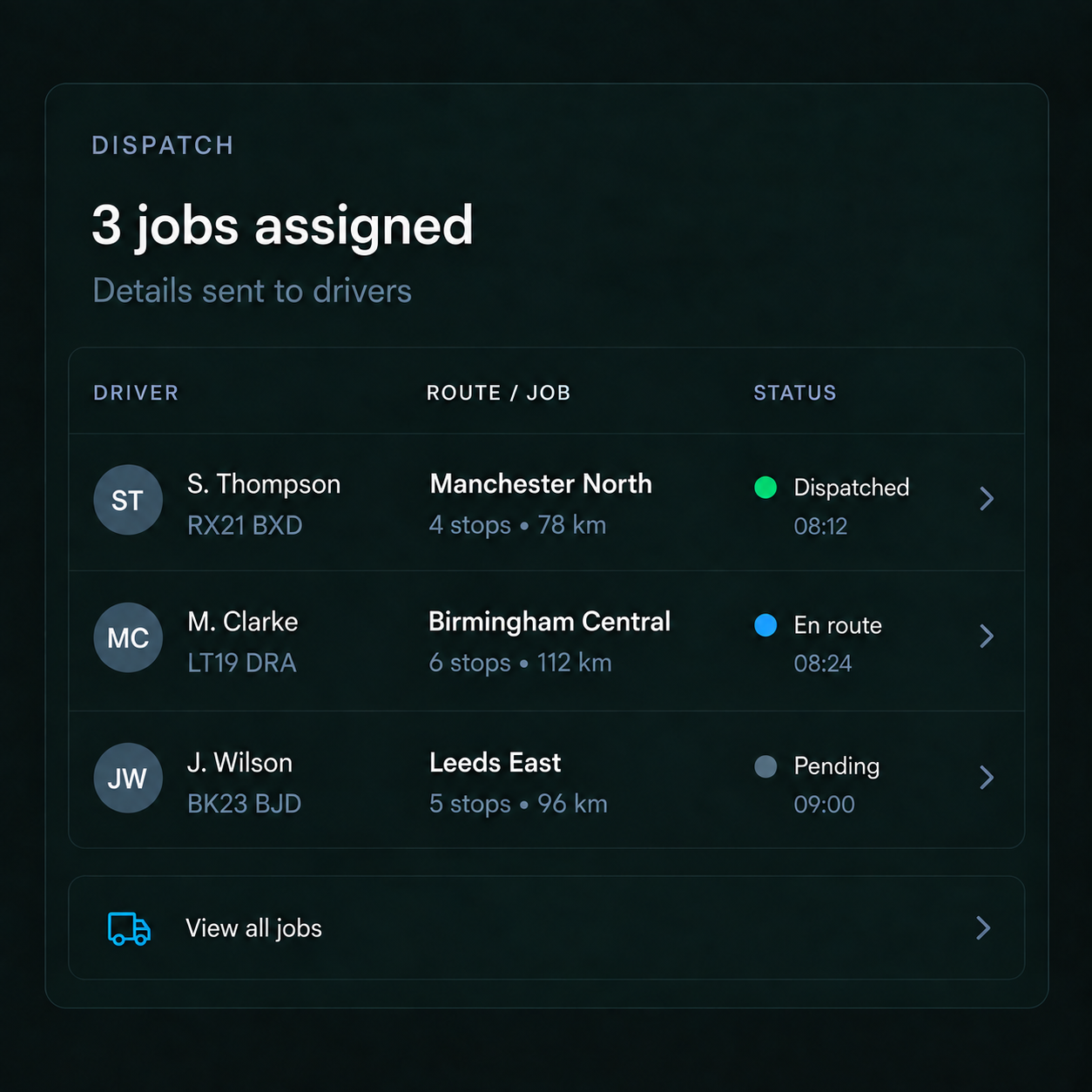Select the driver name S. Thompson
The width and height of the screenshot is (1092, 1092).
(264, 484)
